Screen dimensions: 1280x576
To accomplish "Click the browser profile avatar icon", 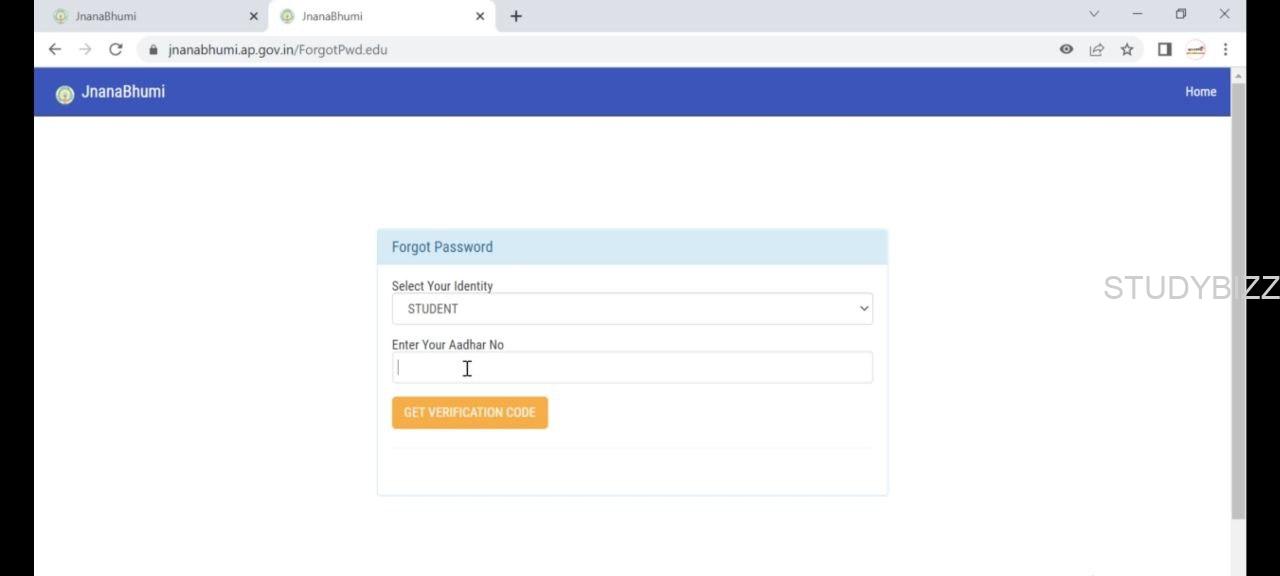I will tap(1195, 49).
